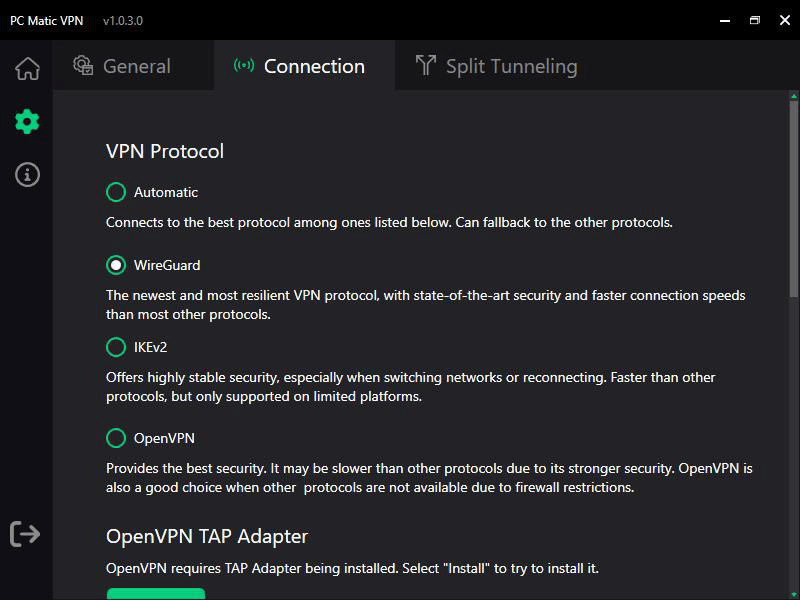Navigate home using the sidebar house icon
This screenshot has width=800, height=600.
point(27,68)
